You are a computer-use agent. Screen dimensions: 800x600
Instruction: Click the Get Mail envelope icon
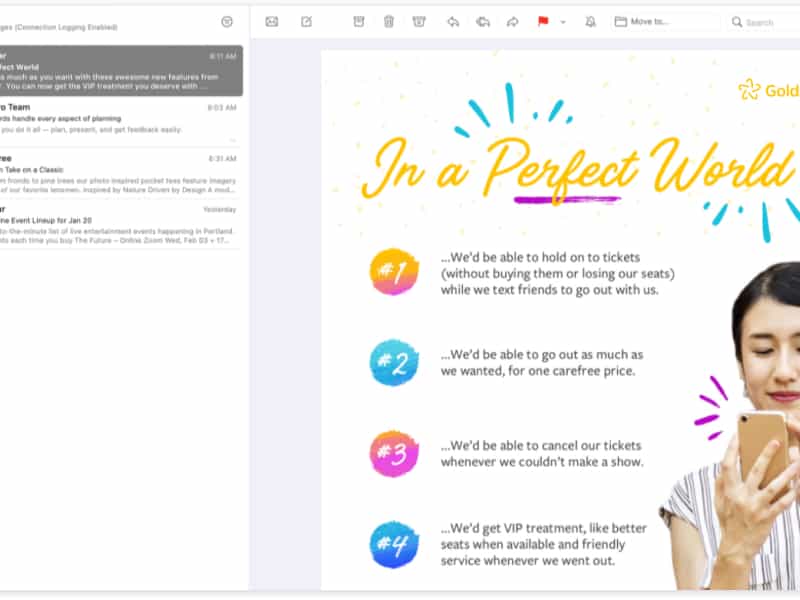(271, 21)
